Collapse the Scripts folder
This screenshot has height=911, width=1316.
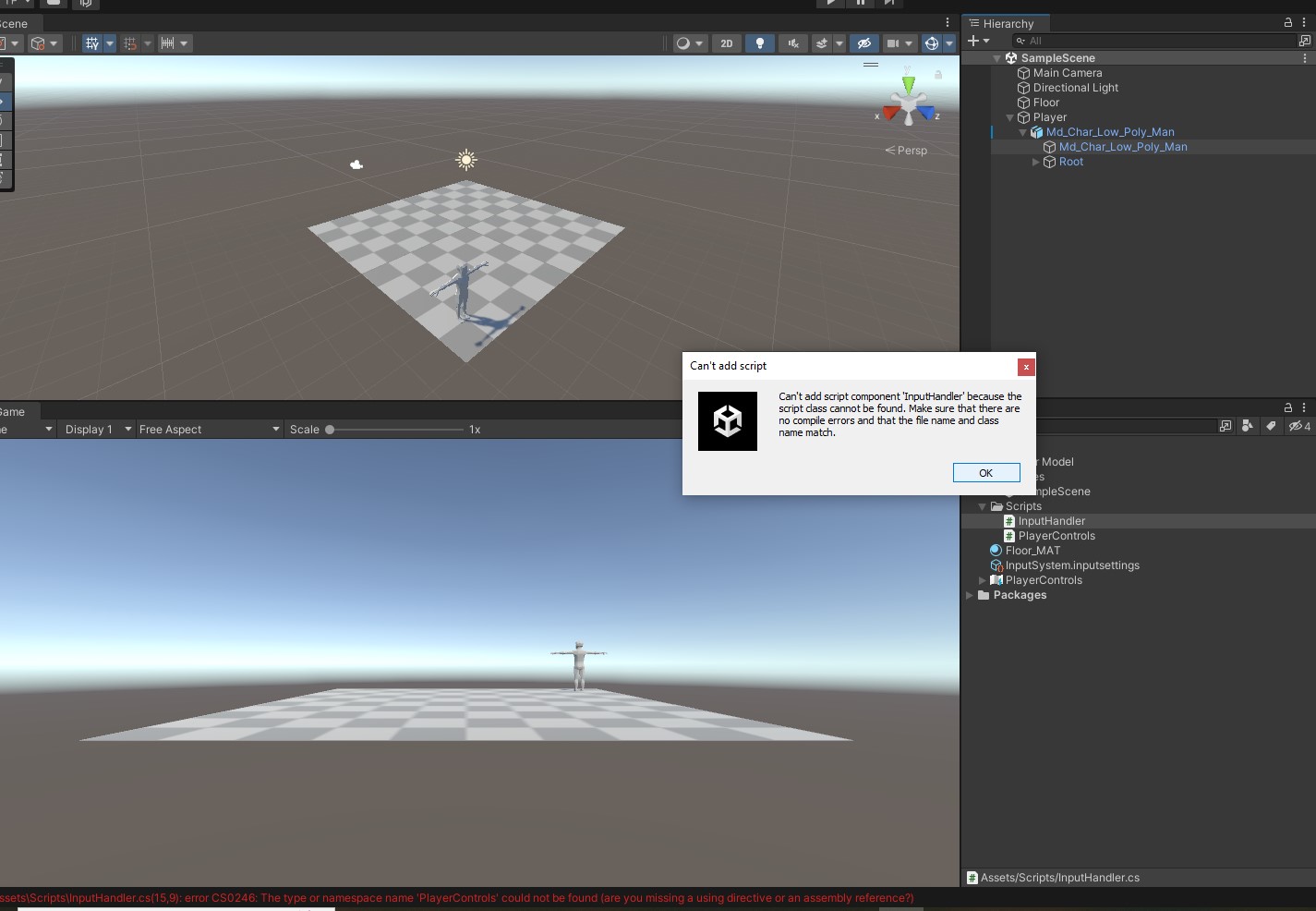[x=982, y=506]
